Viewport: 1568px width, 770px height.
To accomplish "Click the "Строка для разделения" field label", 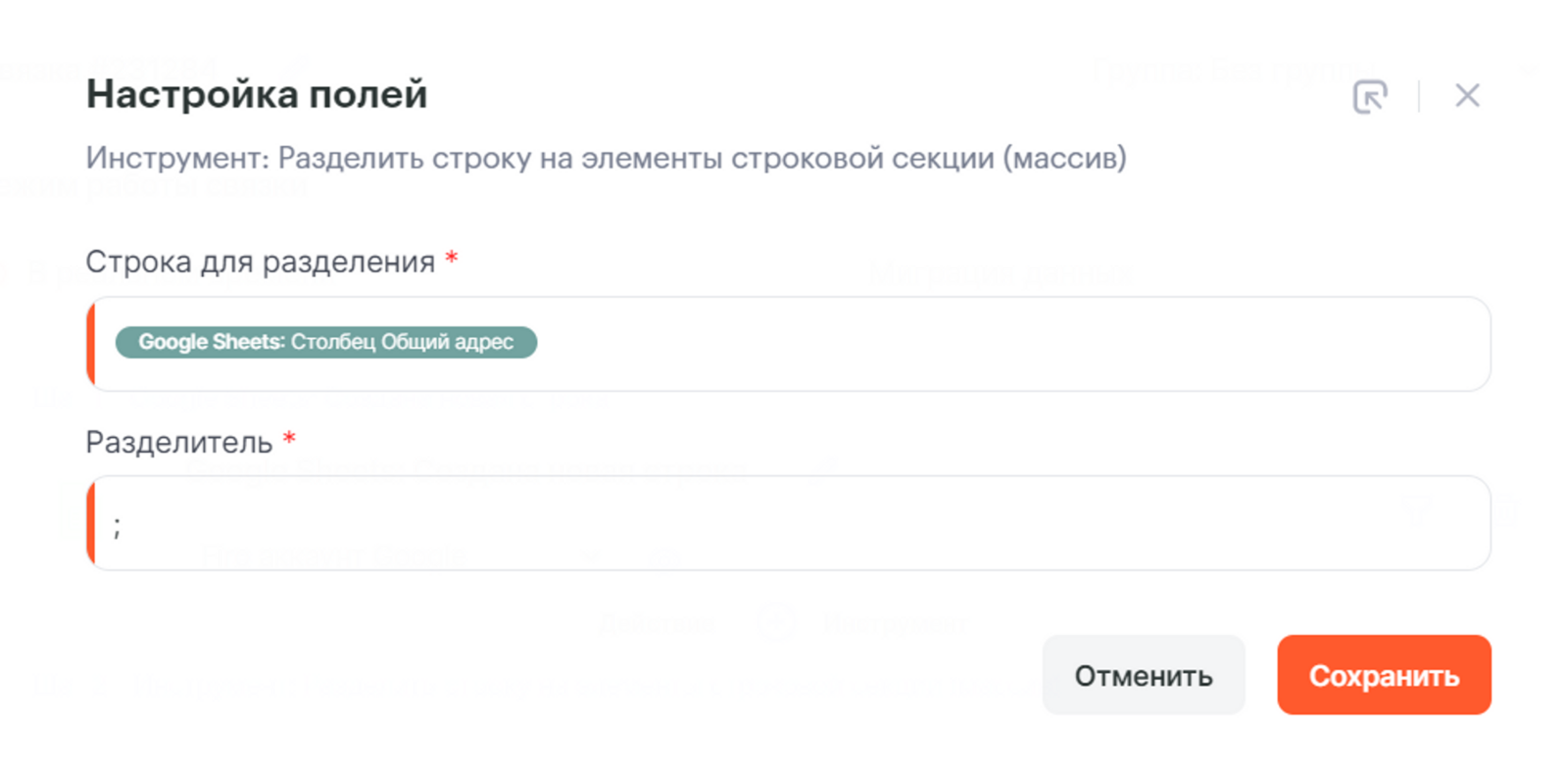I will tap(260, 262).
